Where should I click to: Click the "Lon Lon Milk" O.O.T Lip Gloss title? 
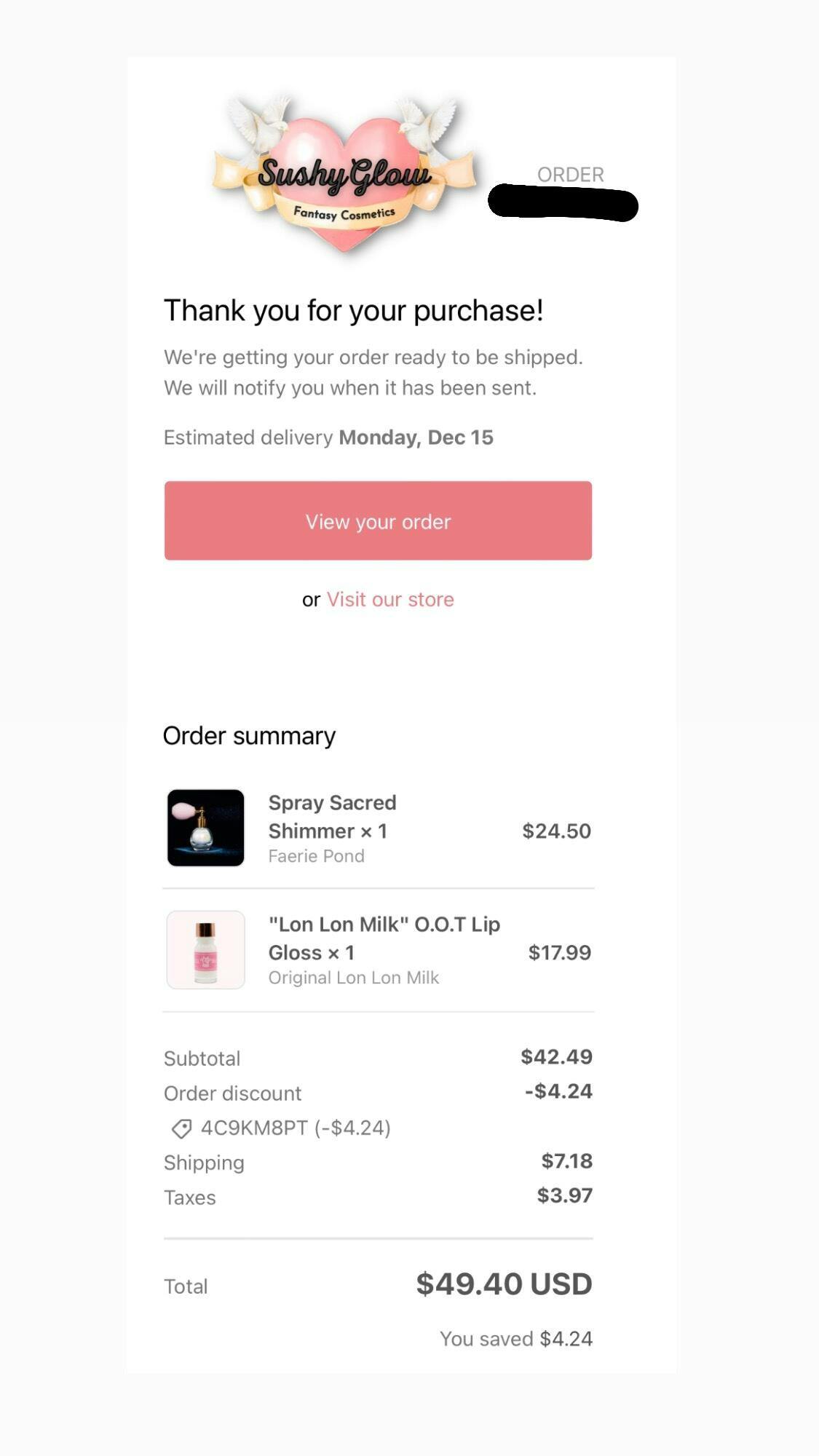click(x=384, y=938)
